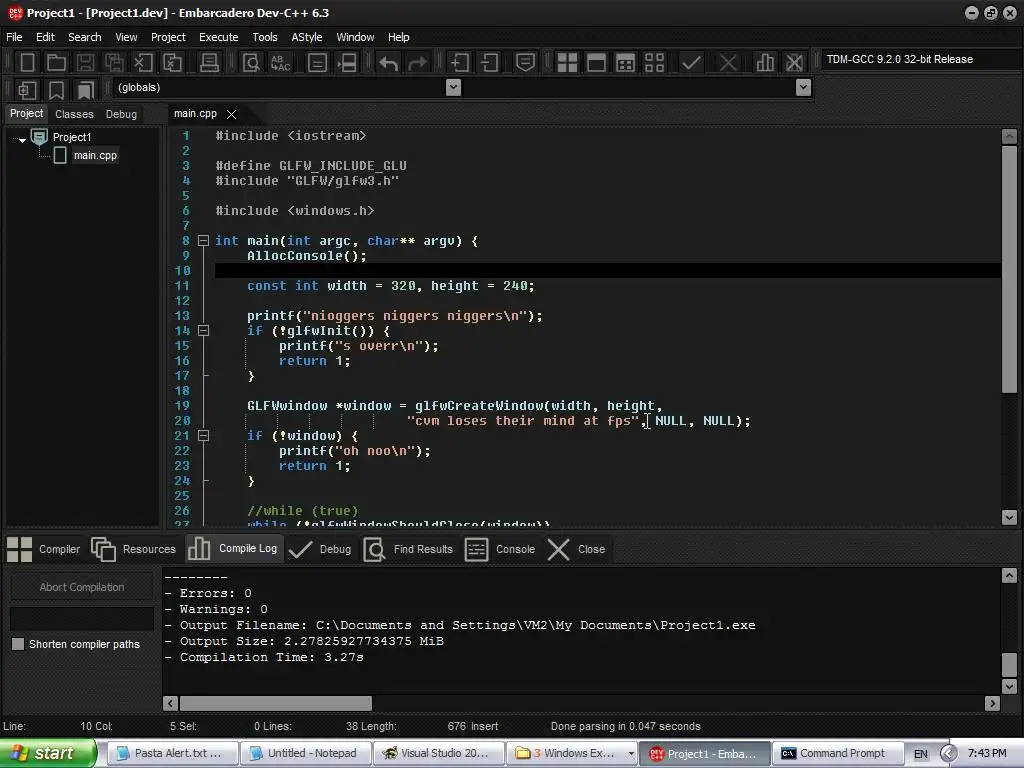Click the EN language indicator in tray
The image size is (1024, 768).
[920, 754]
